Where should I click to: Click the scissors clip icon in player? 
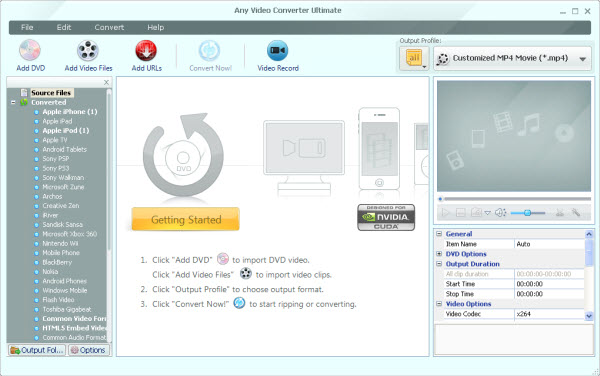[x=560, y=213]
